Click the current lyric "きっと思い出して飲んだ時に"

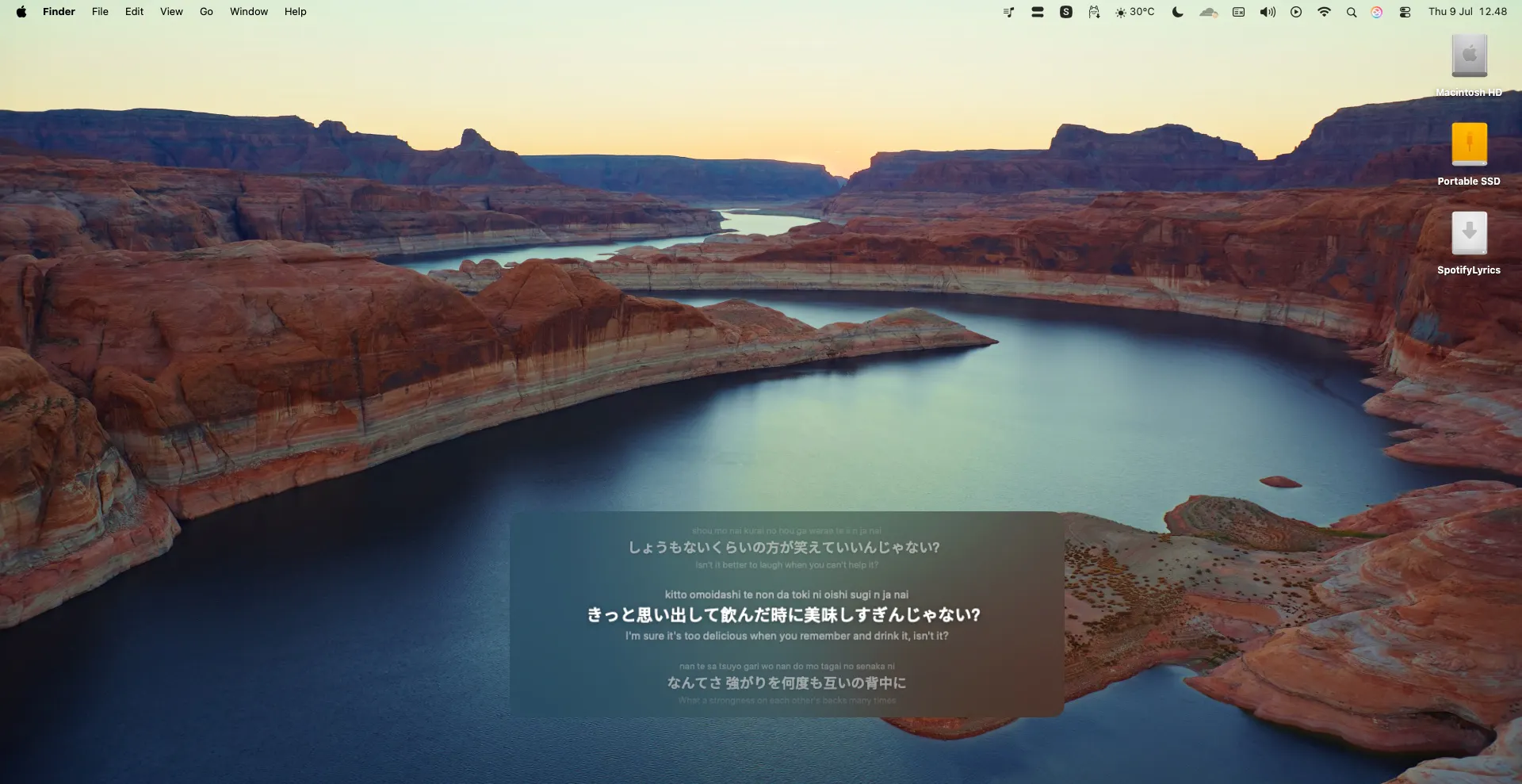784,615
